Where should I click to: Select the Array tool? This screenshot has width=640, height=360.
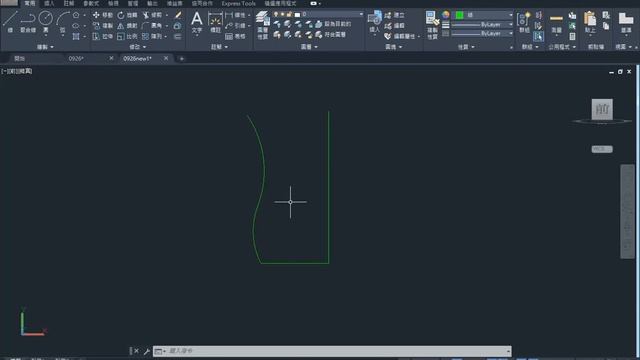(152, 36)
